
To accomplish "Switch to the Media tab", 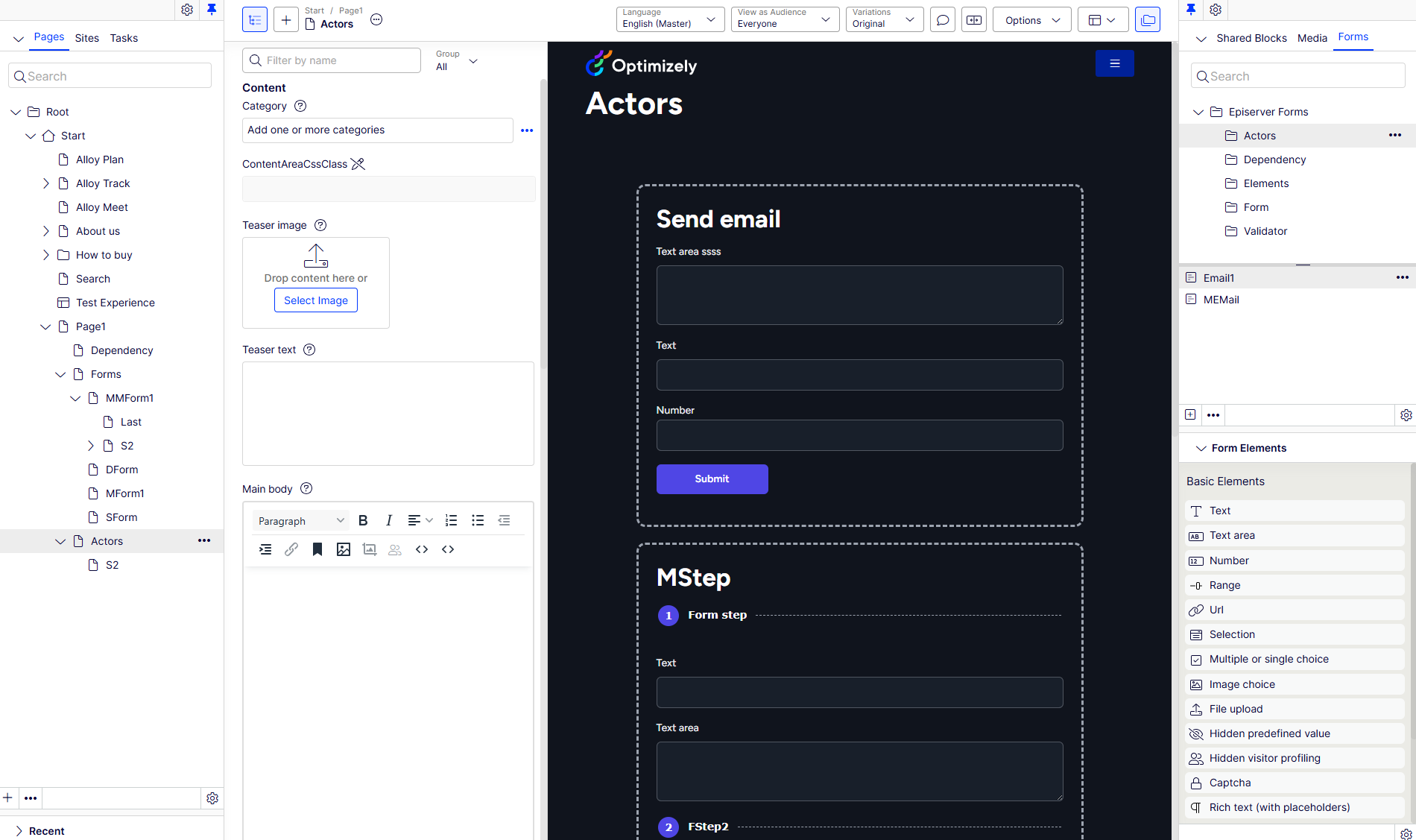I will (x=1312, y=38).
